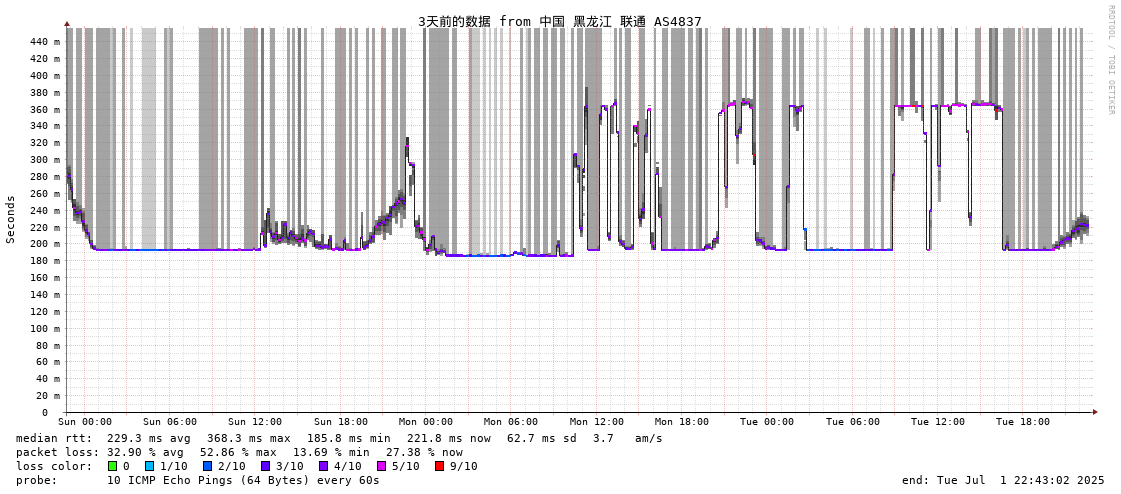Click the '360 m' y-axis tick label
This screenshot has width=1121, height=494.
(45, 109)
